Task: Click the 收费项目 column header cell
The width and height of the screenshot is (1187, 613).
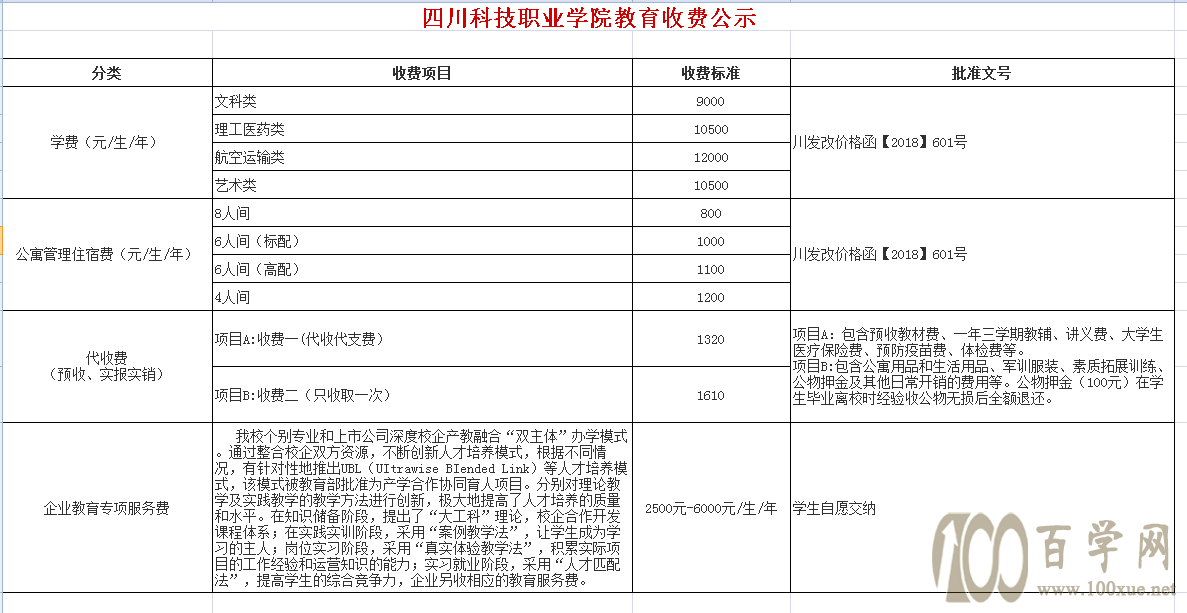Action: pos(422,73)
